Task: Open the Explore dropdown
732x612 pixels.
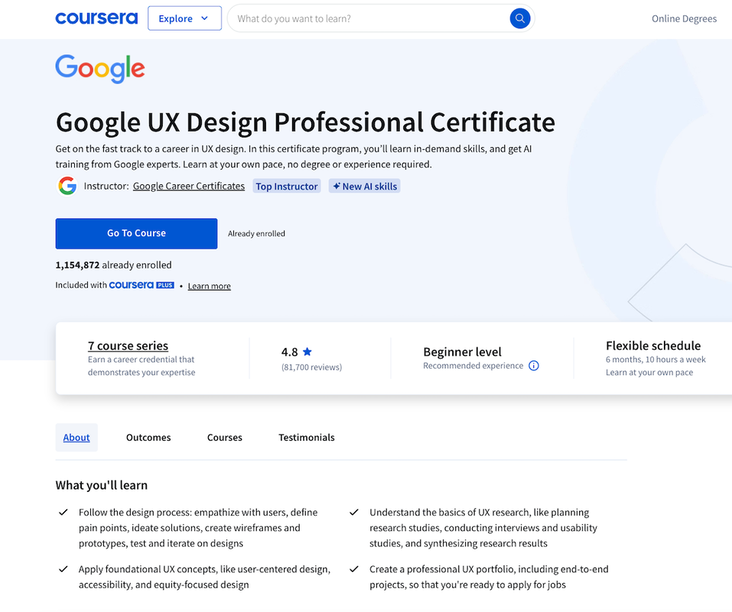Action: (x=184, y=18)
